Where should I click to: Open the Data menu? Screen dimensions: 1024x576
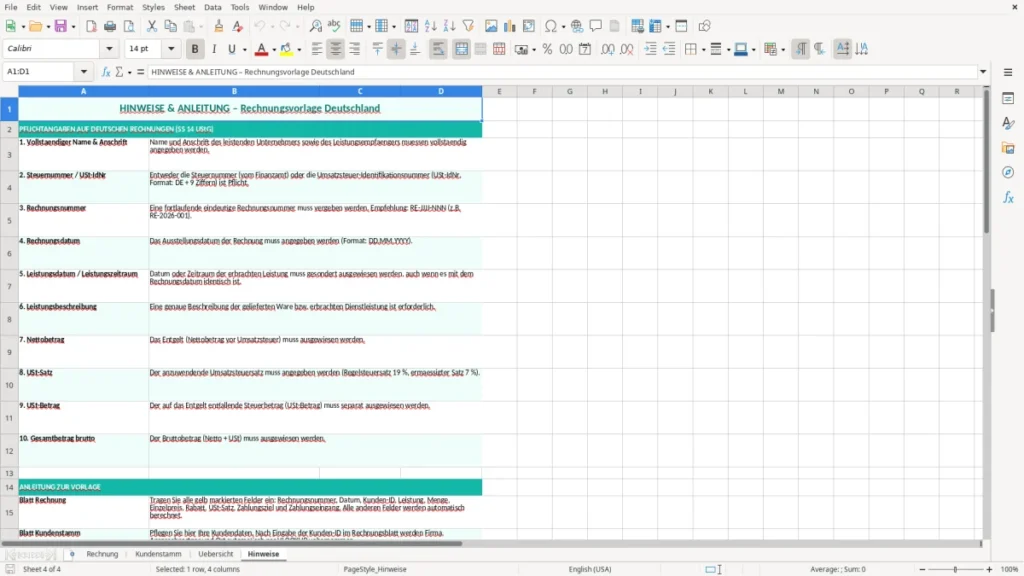[x=213, y=7]
